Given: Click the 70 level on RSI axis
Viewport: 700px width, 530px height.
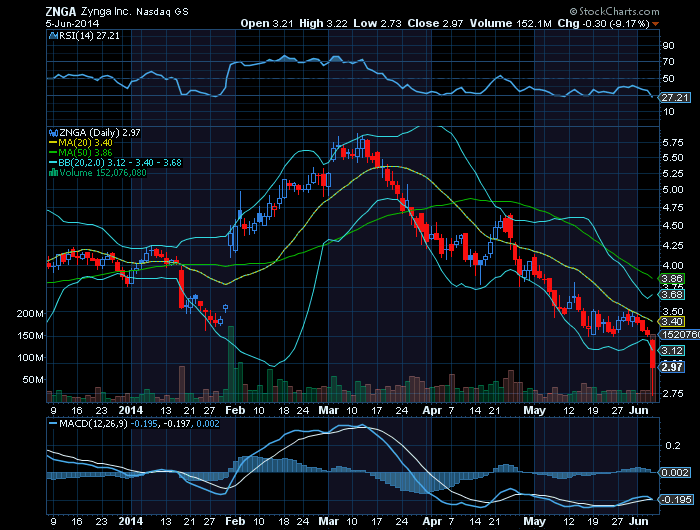Looking at the screenshot, I should click(668, 62).
